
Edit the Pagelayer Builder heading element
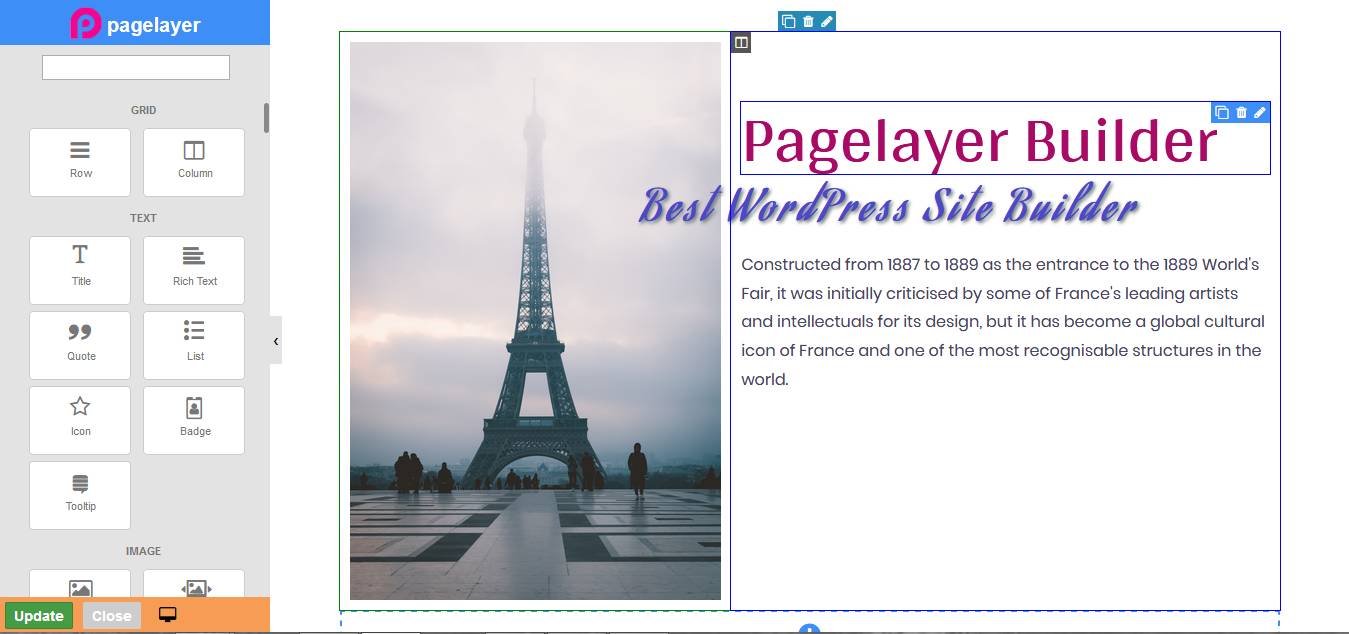[1260, 112]
